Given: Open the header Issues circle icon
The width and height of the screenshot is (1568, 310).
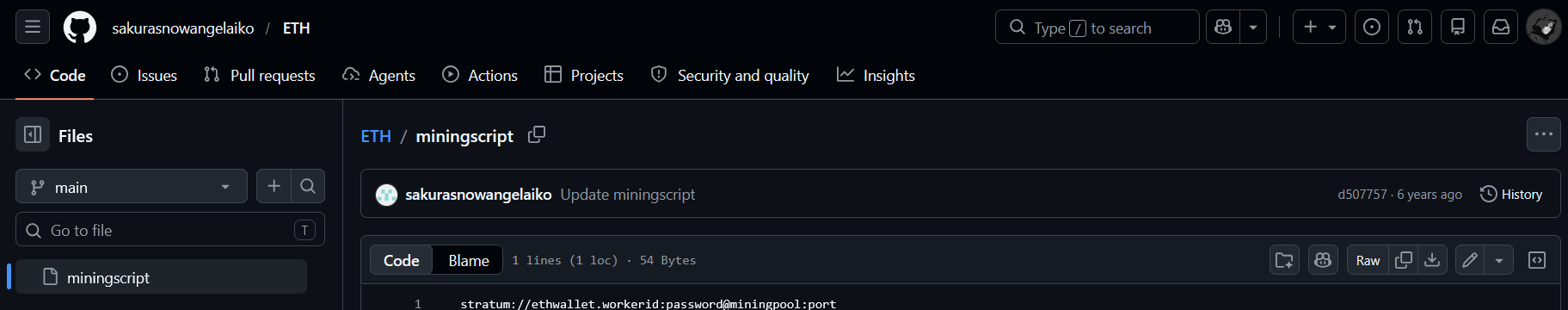Looking at the screenshot, I should pos(1372,27).
